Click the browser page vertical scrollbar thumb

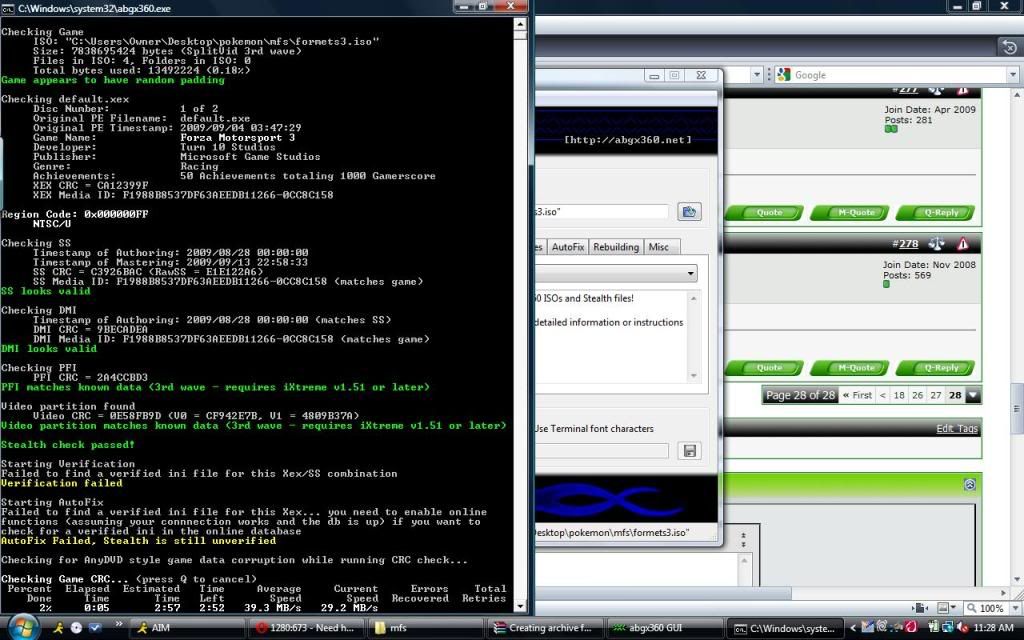pos(1017,408)
